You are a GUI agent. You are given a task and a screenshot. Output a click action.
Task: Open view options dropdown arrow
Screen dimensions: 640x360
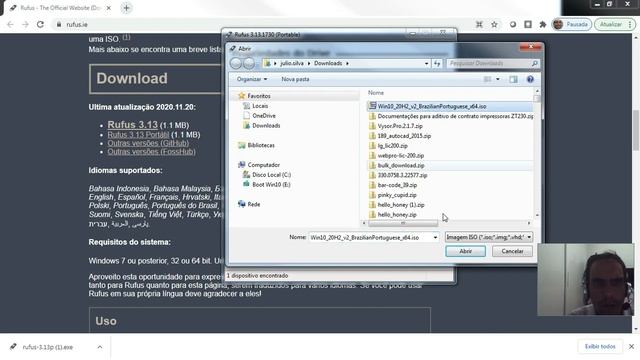(498, 79)
